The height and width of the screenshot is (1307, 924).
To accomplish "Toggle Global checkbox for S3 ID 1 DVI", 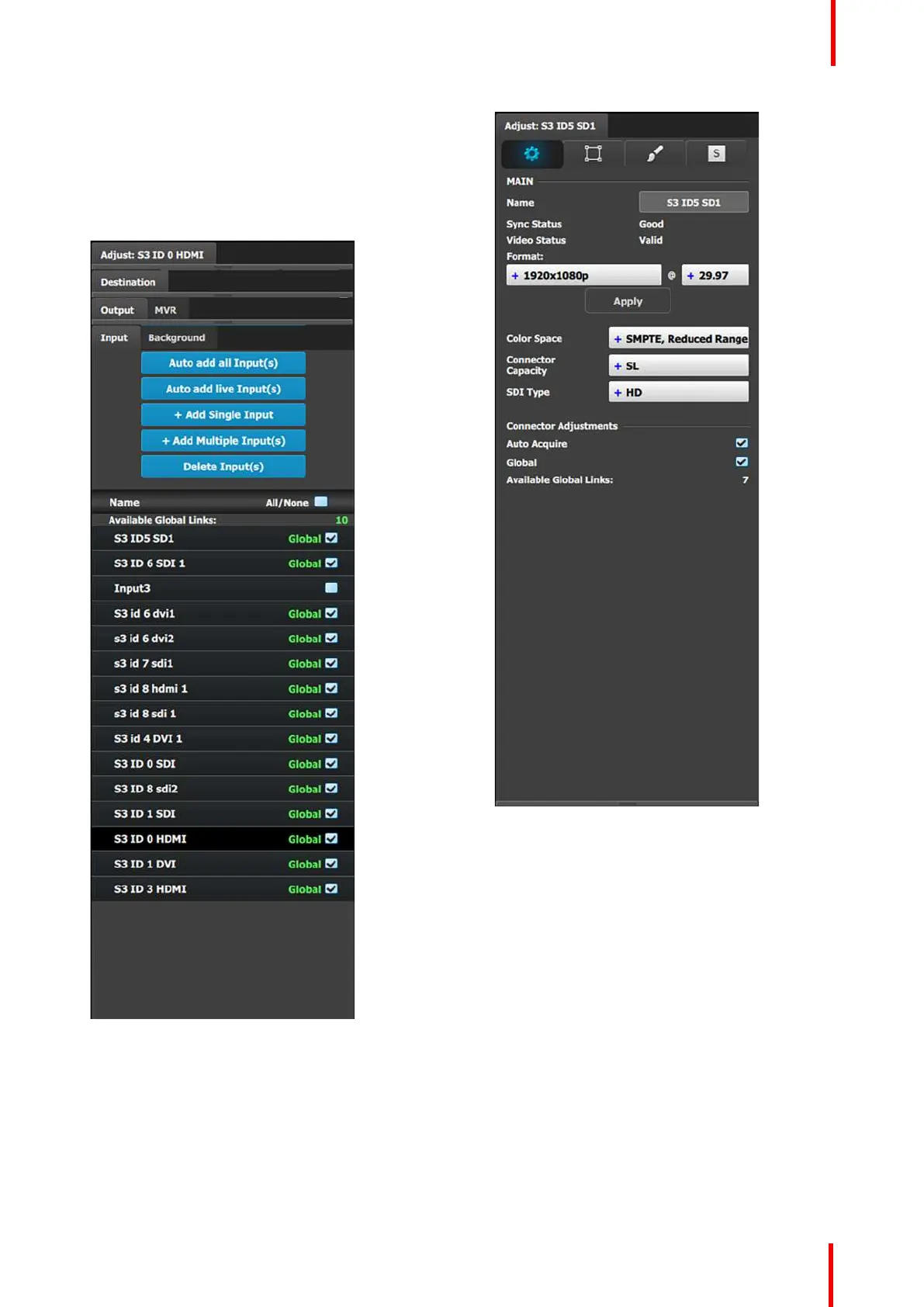I will coord(331,864).
